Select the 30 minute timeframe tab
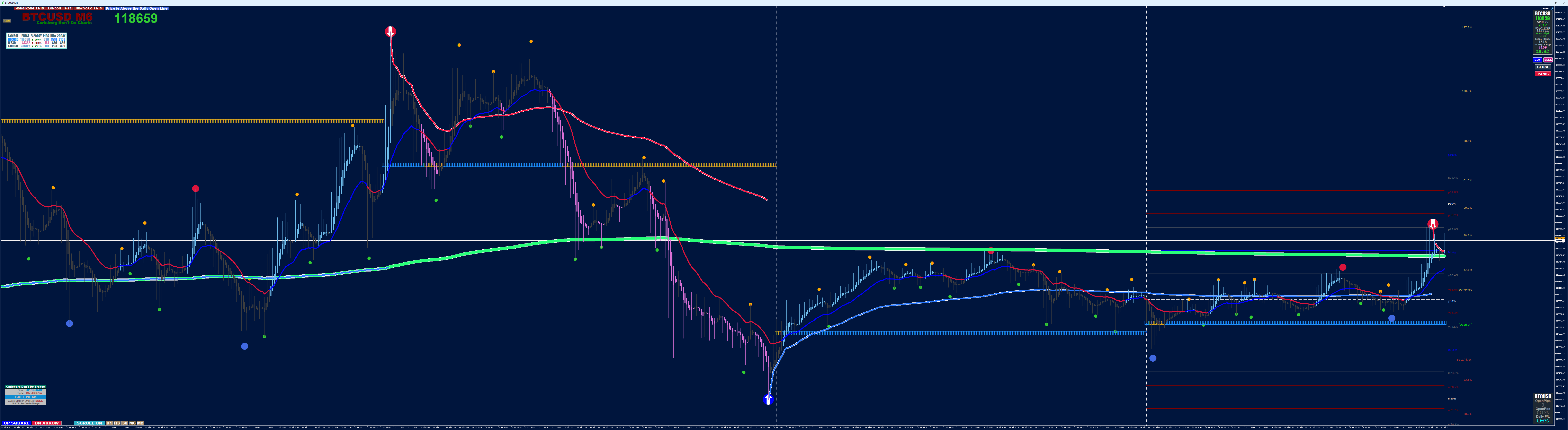1568x430 pixels. click(x=125, y=423)
